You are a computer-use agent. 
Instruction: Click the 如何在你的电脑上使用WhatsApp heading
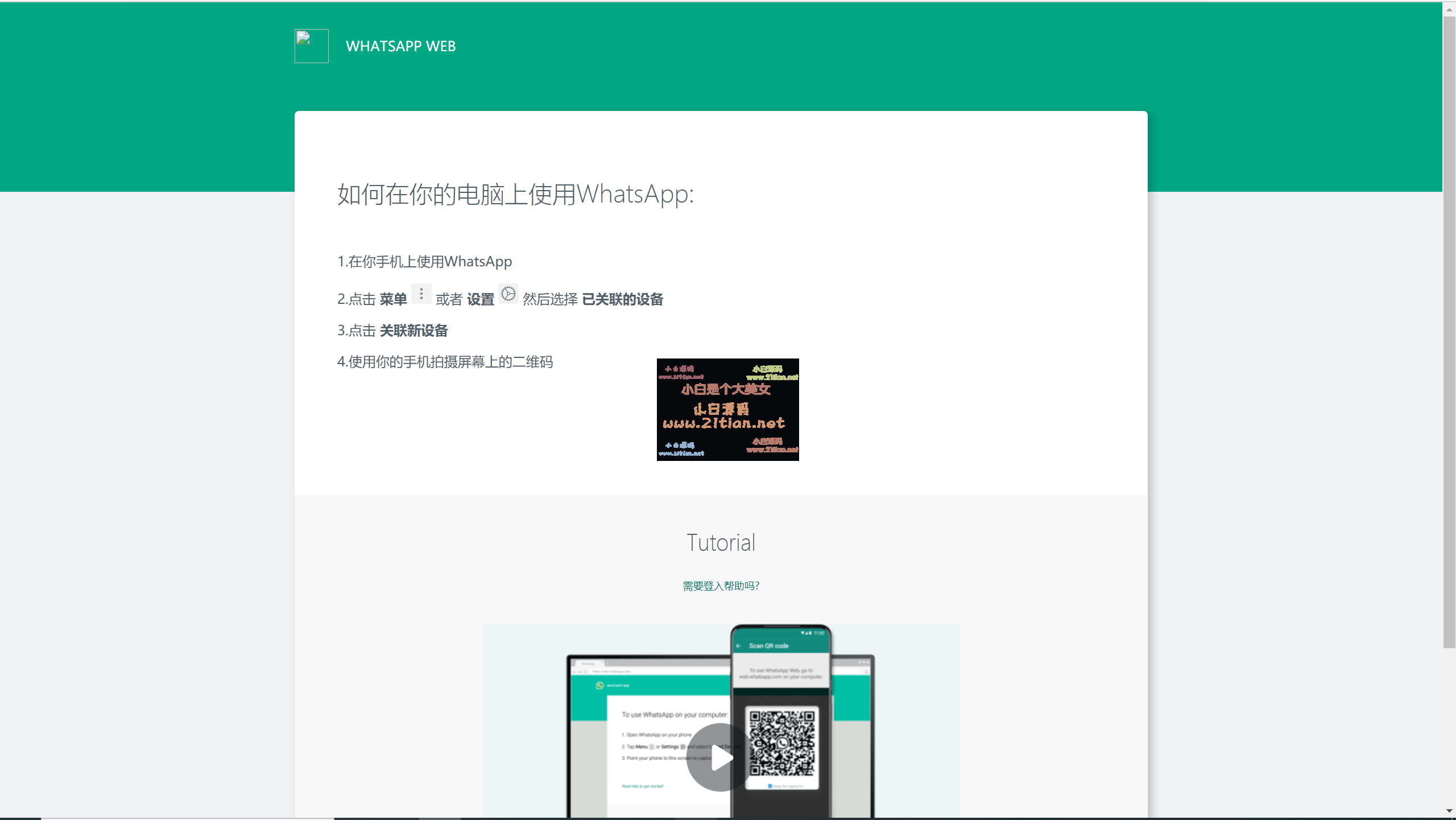coord(515,194)
